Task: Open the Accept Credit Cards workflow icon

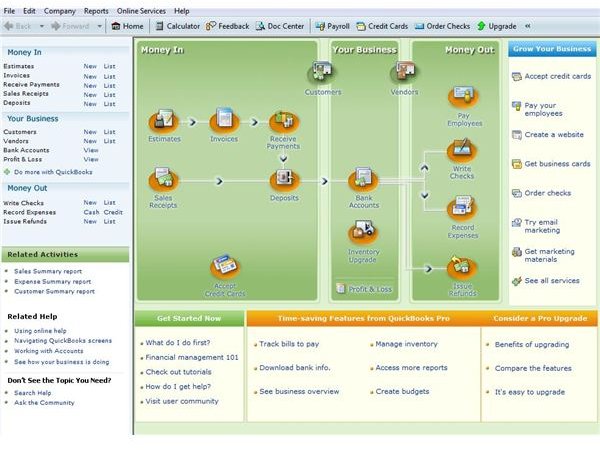Action: pos(225,266)
